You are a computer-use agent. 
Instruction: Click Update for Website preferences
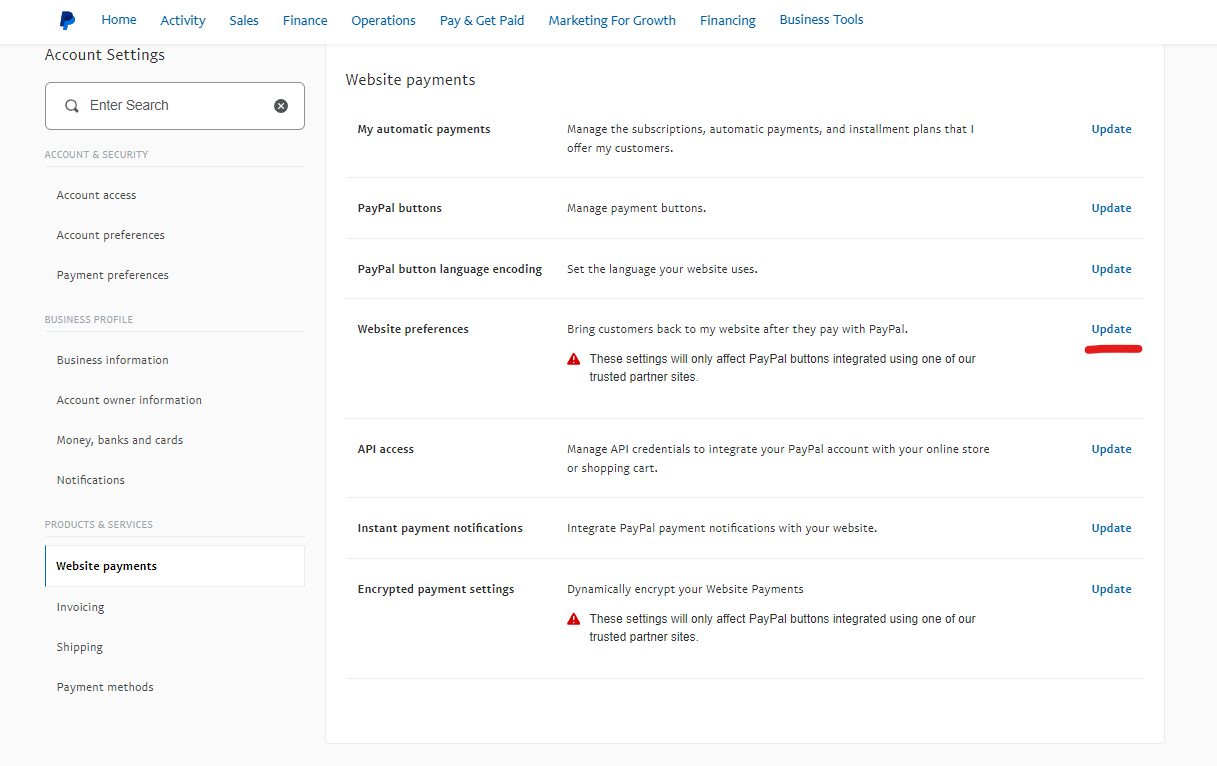[x=1111, y=329]
